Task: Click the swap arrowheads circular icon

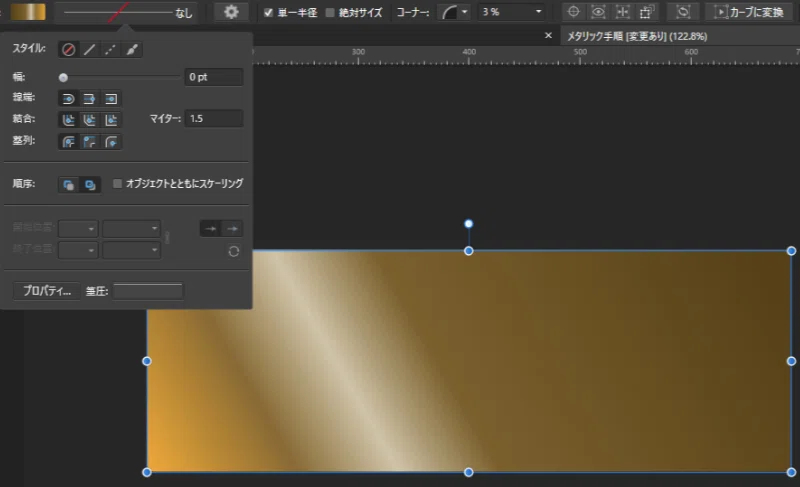Action: point(234,251)
